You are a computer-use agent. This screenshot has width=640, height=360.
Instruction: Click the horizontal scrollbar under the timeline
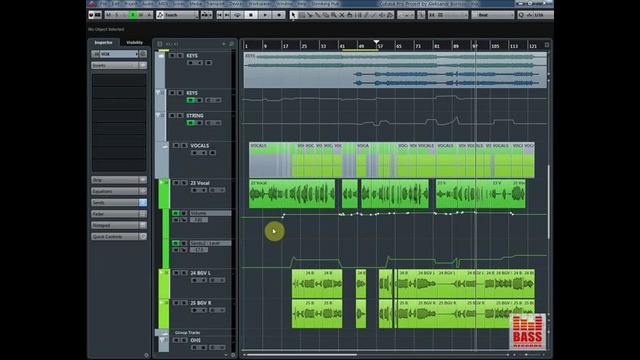[302, 355]
